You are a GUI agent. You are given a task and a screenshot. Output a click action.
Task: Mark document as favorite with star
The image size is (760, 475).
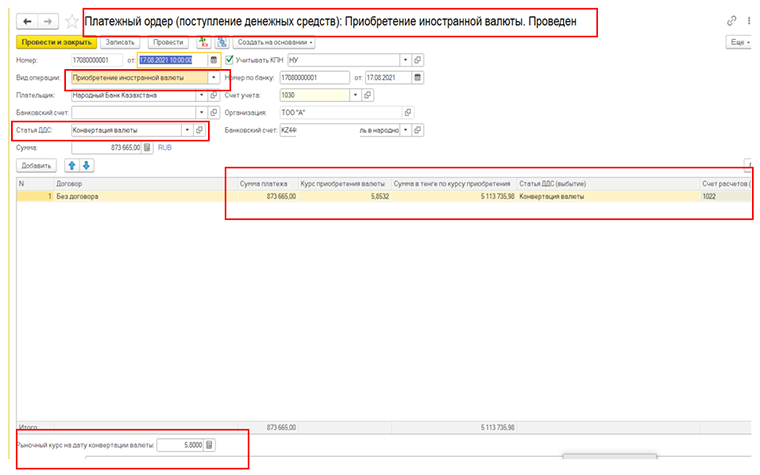point(71,21)
